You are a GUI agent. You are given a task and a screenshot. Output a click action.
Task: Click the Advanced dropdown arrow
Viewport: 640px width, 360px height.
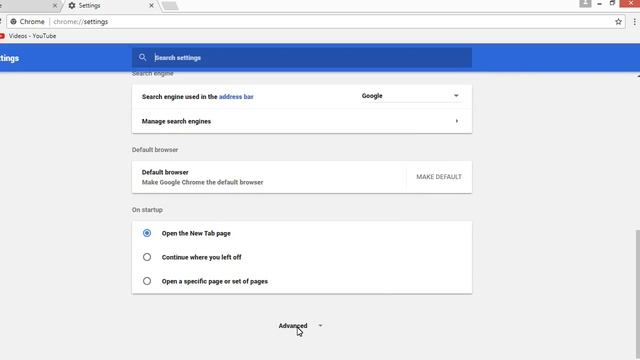[x=320, y=326]
